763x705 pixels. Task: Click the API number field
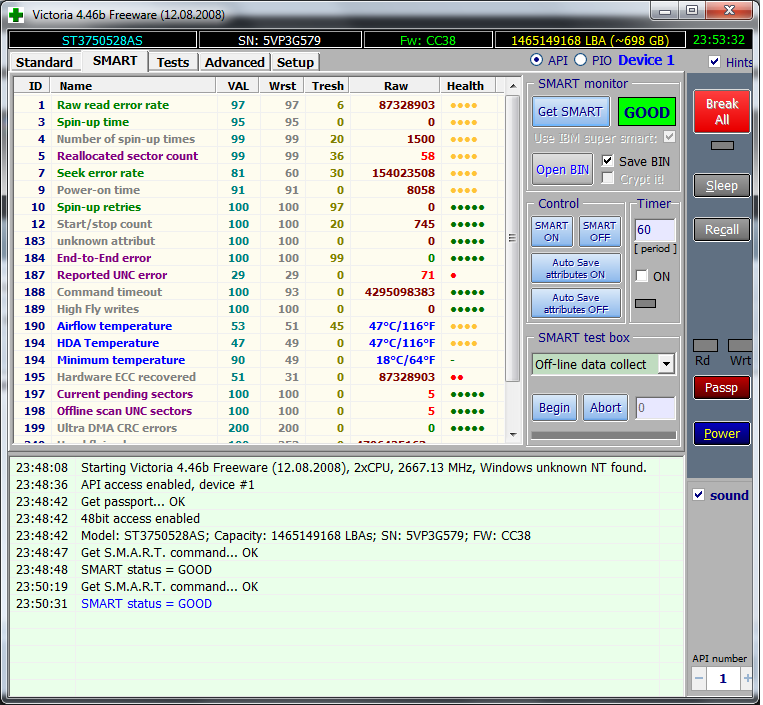click(x=723, y=678)
